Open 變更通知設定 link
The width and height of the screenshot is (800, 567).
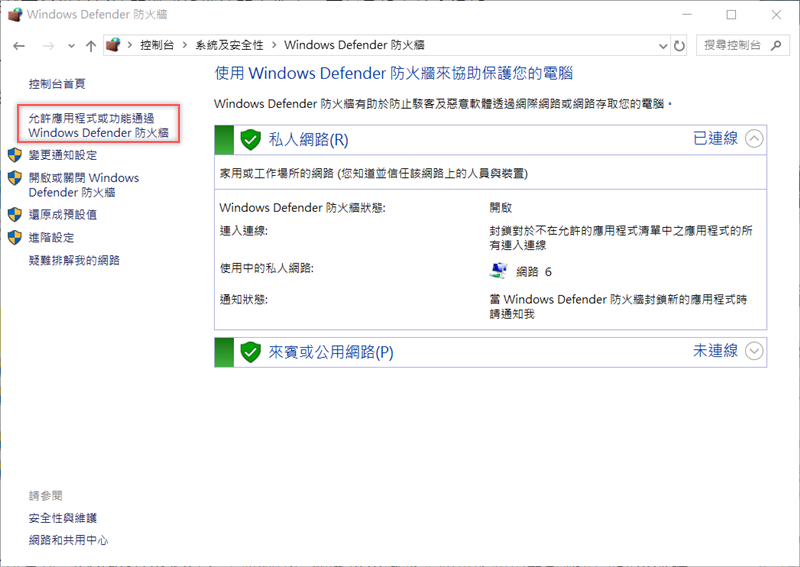[x=63, y=155]
